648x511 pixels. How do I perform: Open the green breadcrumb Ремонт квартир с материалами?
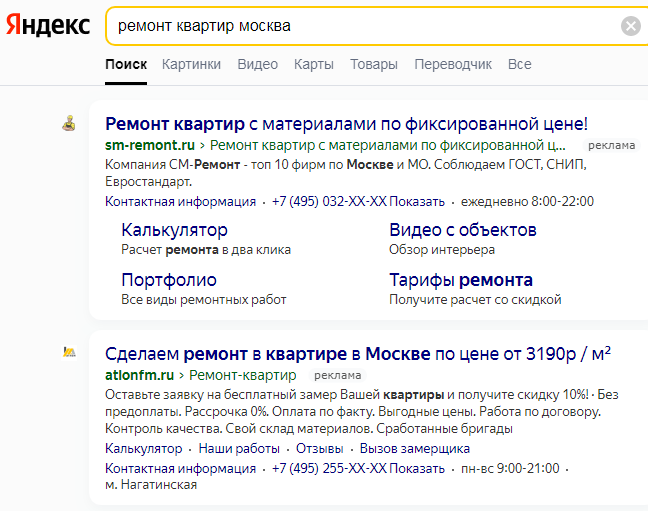click(388, 145)
